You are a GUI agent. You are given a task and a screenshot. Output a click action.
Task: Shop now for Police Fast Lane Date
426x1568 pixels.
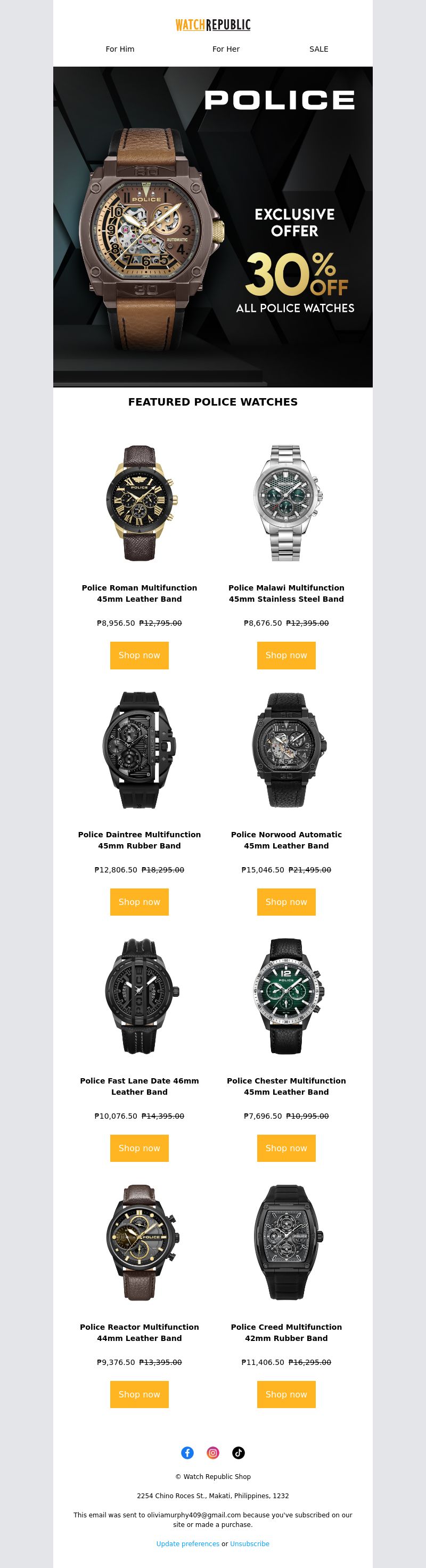140,1149
